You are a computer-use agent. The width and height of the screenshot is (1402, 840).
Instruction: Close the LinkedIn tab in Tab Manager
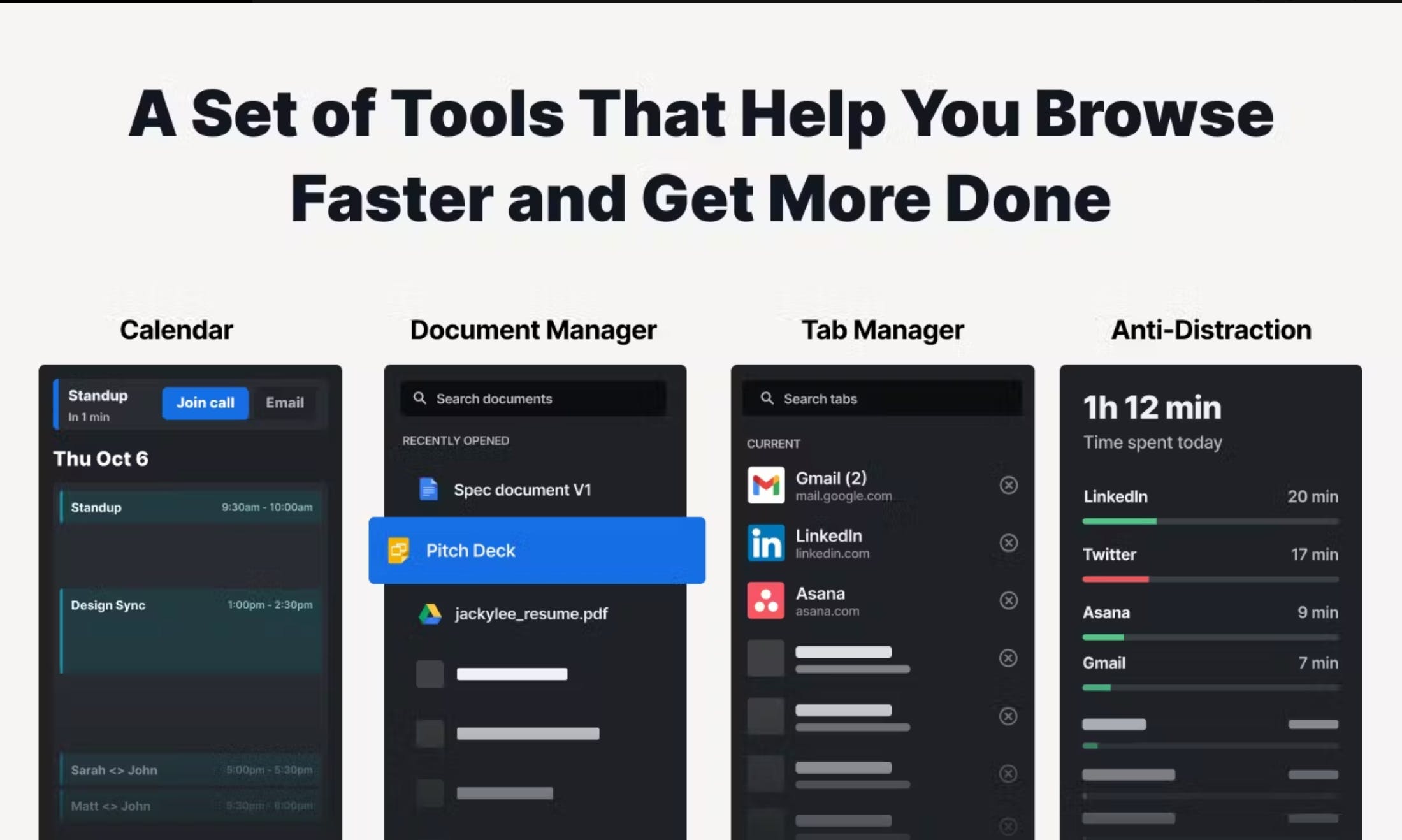tap(1009, 543)
